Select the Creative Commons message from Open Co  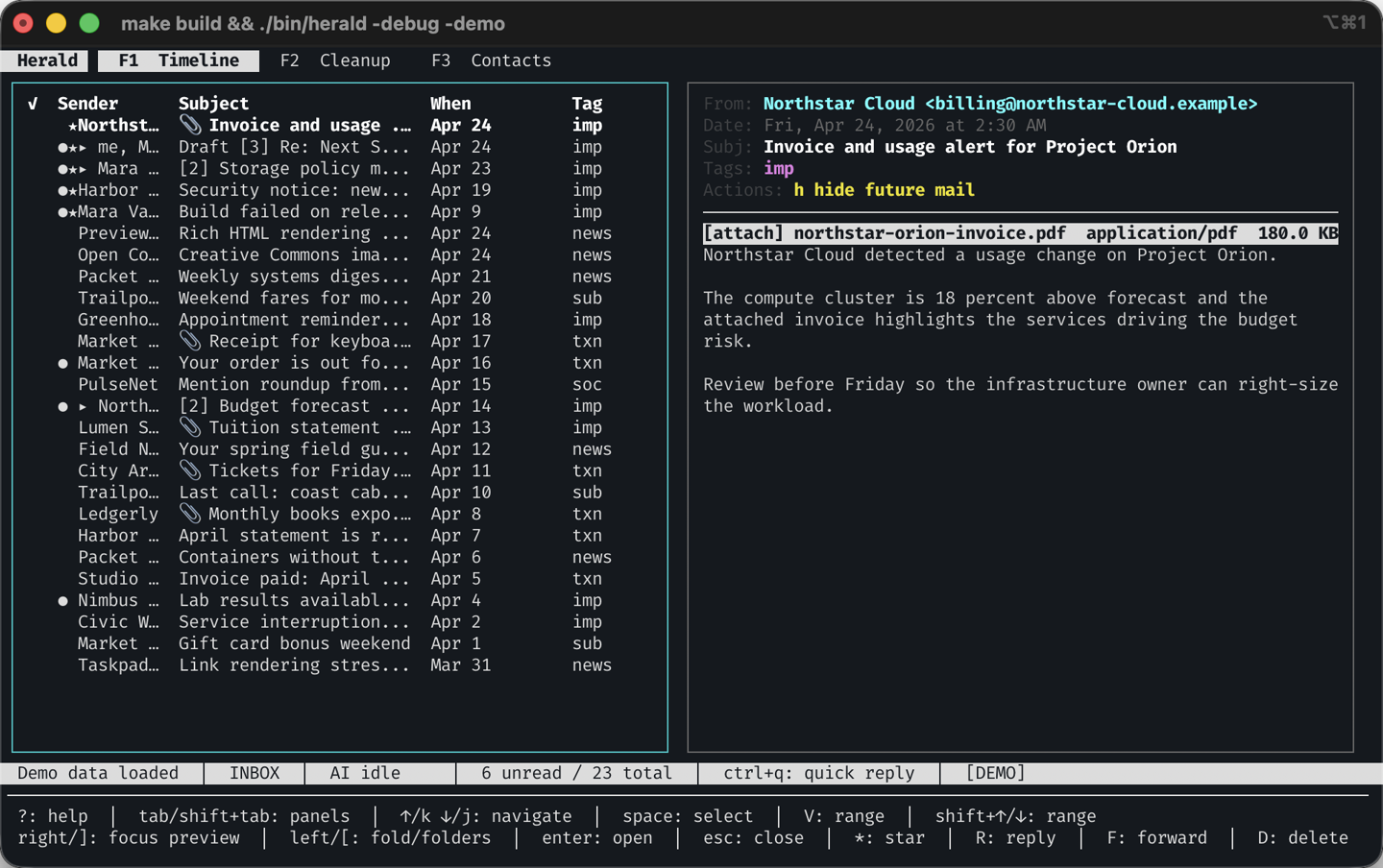tap(340, 255)
